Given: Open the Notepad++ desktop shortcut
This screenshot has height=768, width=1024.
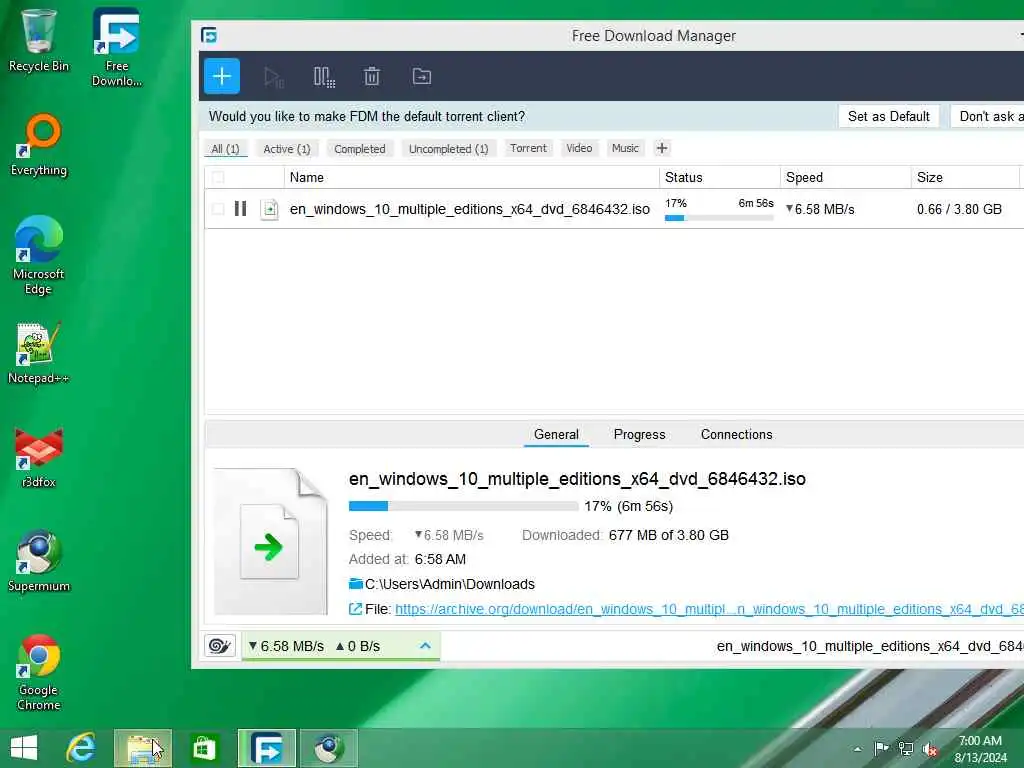Looking at the screenshot, I should pos(39,353).
